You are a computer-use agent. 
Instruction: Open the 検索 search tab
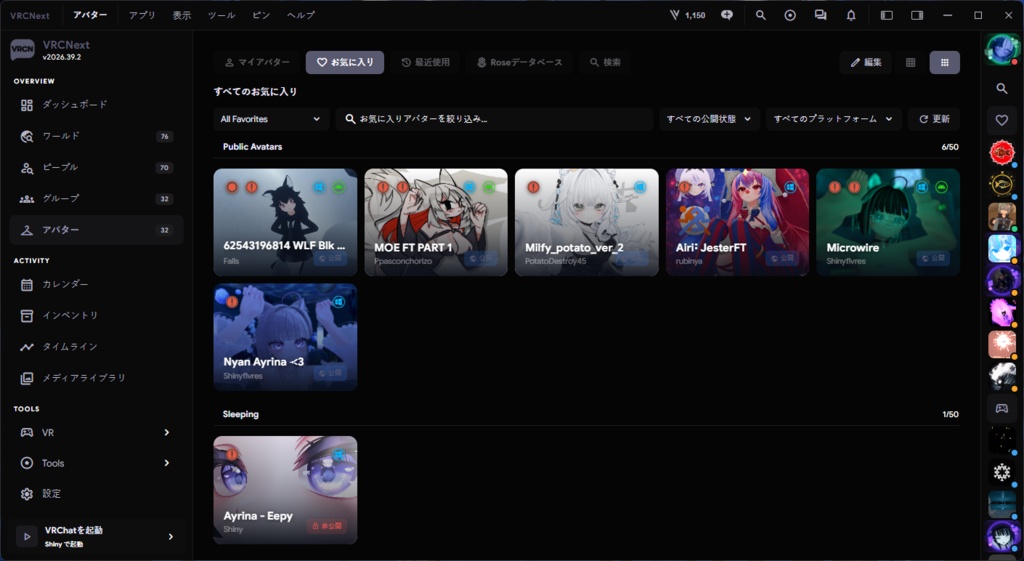tap(605, 63)
